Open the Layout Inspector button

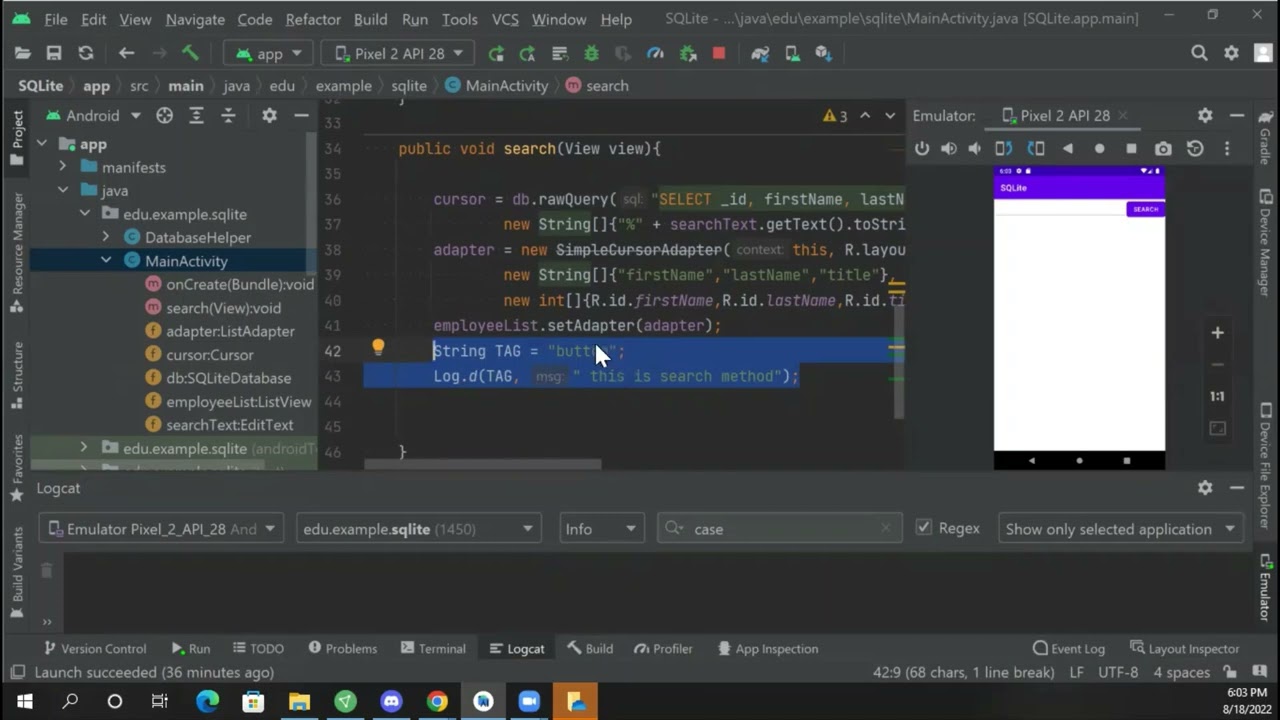pyautogui.click(x=1184, y=648)
